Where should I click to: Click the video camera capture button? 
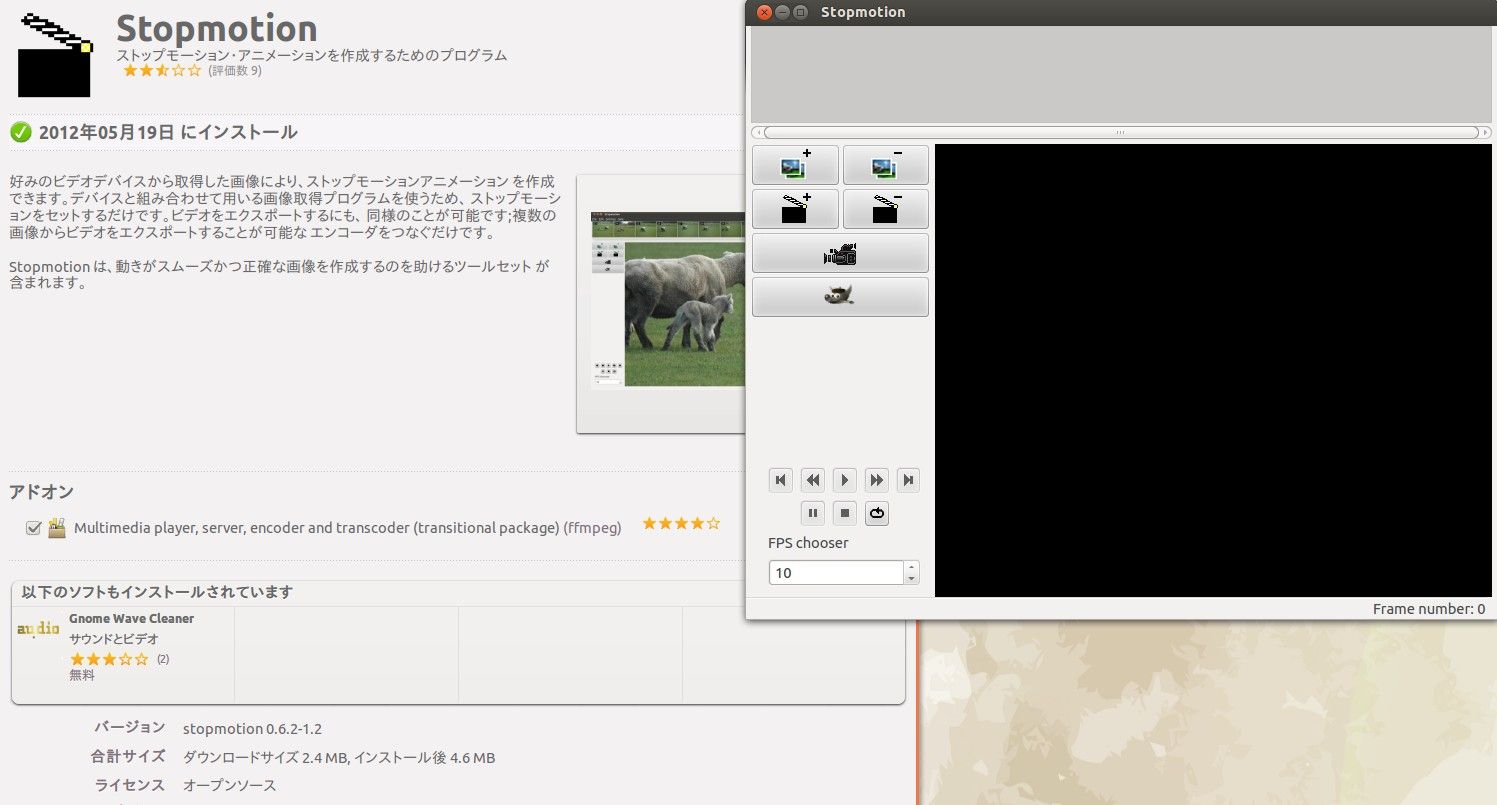point(840,253)
